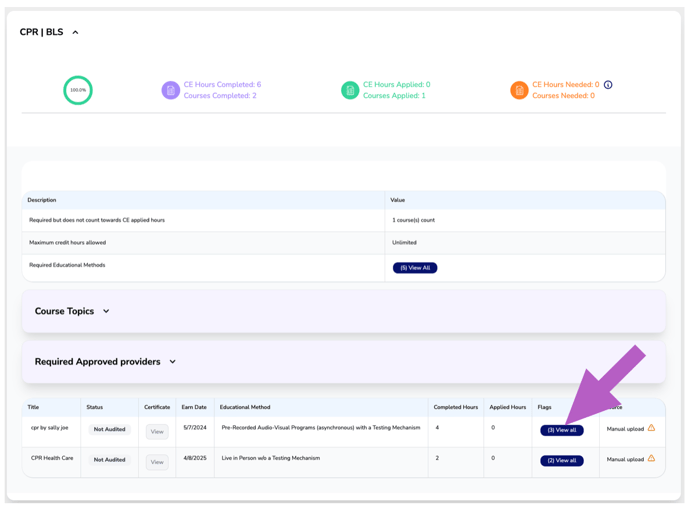Image resolution: width=688 pixels, height=509 pixels.
Task: Open (2) View all flags button
Action: 562,460
